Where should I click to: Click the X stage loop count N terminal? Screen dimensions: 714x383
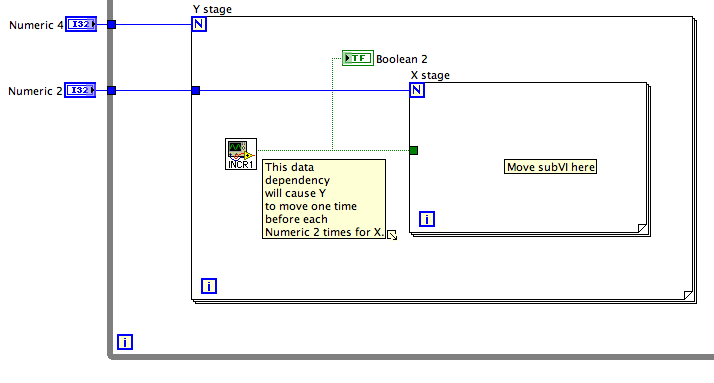point(417,90)
